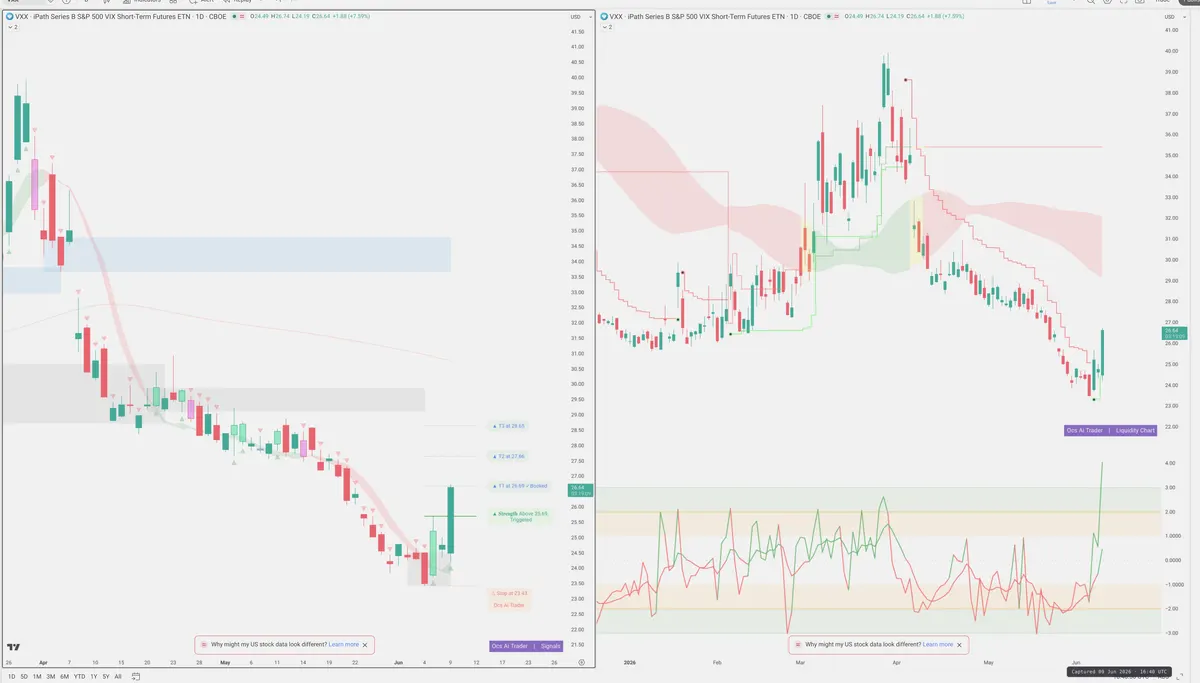1200x683 pixels.
Task: Click Strength Above 25.65 Triggered label
Action: click(x=521, y=516)
